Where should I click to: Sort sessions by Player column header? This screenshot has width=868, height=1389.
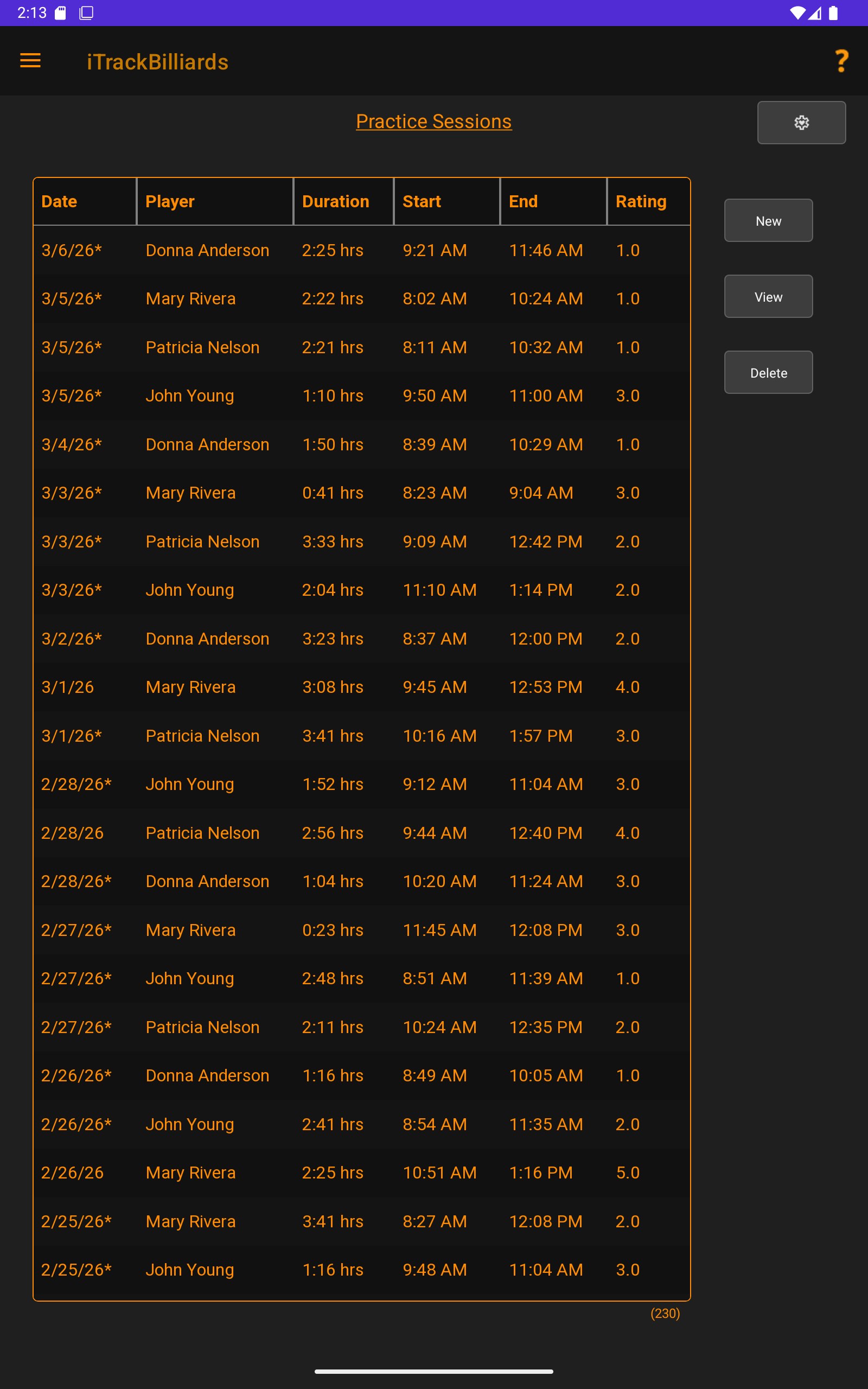coord(170,201)
